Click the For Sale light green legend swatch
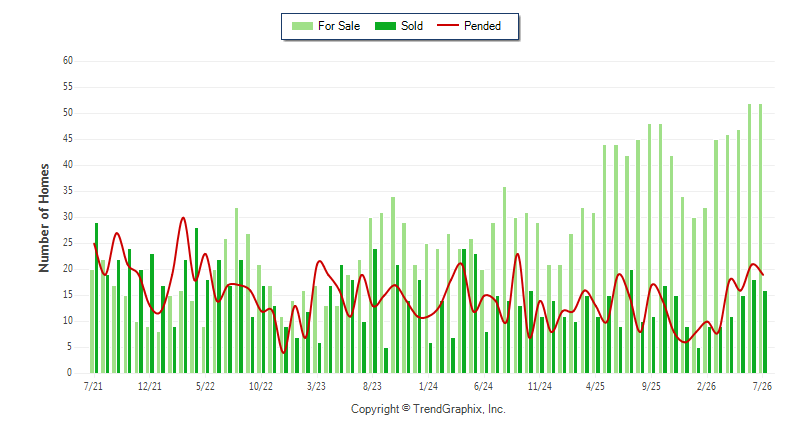800x434 pixels. pyautogui.click(x=302, y=26)
